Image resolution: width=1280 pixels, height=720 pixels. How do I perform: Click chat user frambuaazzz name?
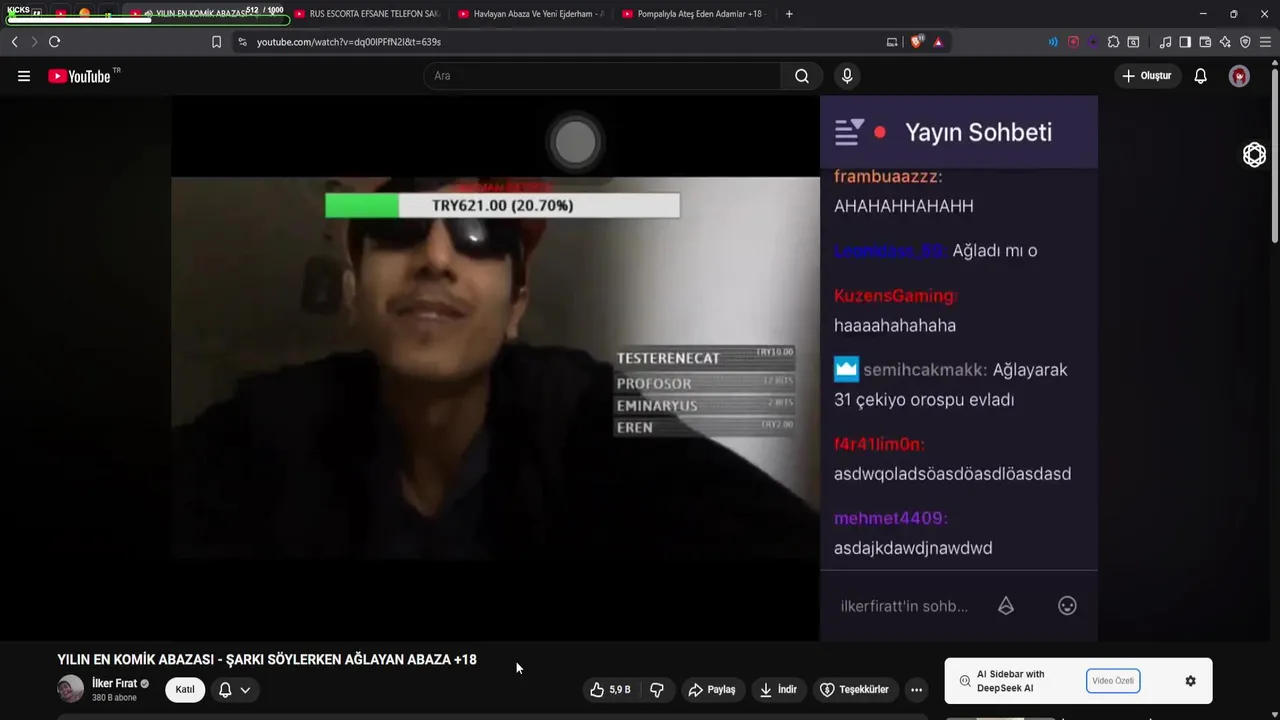click(888, 176)
